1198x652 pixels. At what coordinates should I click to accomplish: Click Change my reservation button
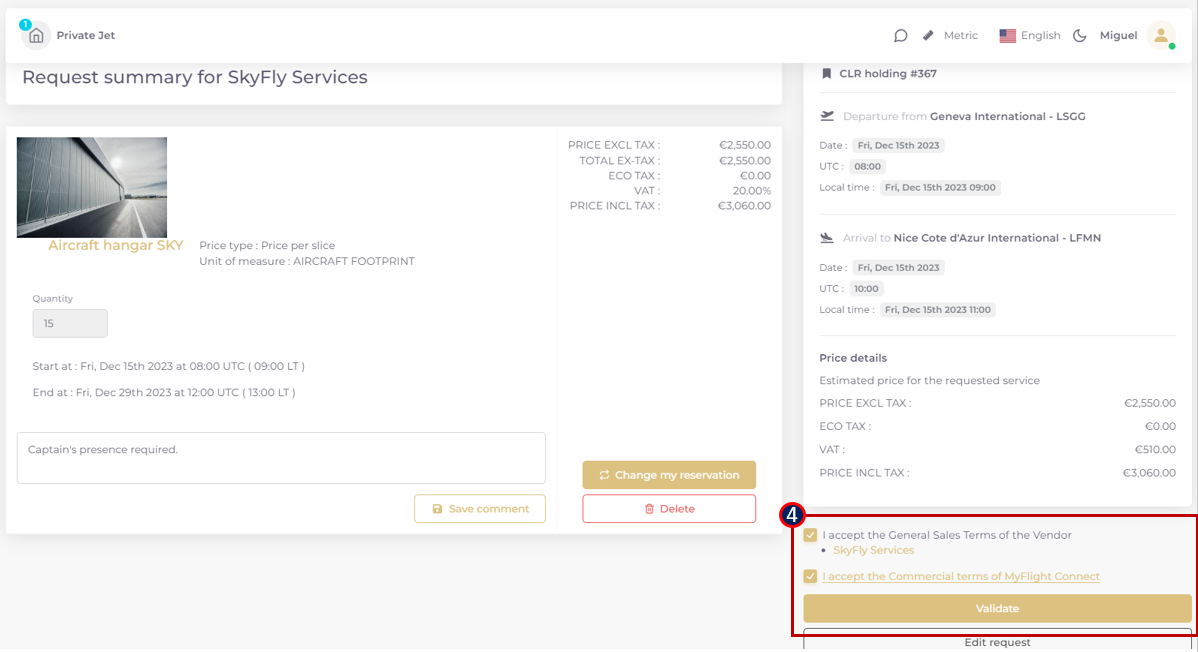[669, 475]
